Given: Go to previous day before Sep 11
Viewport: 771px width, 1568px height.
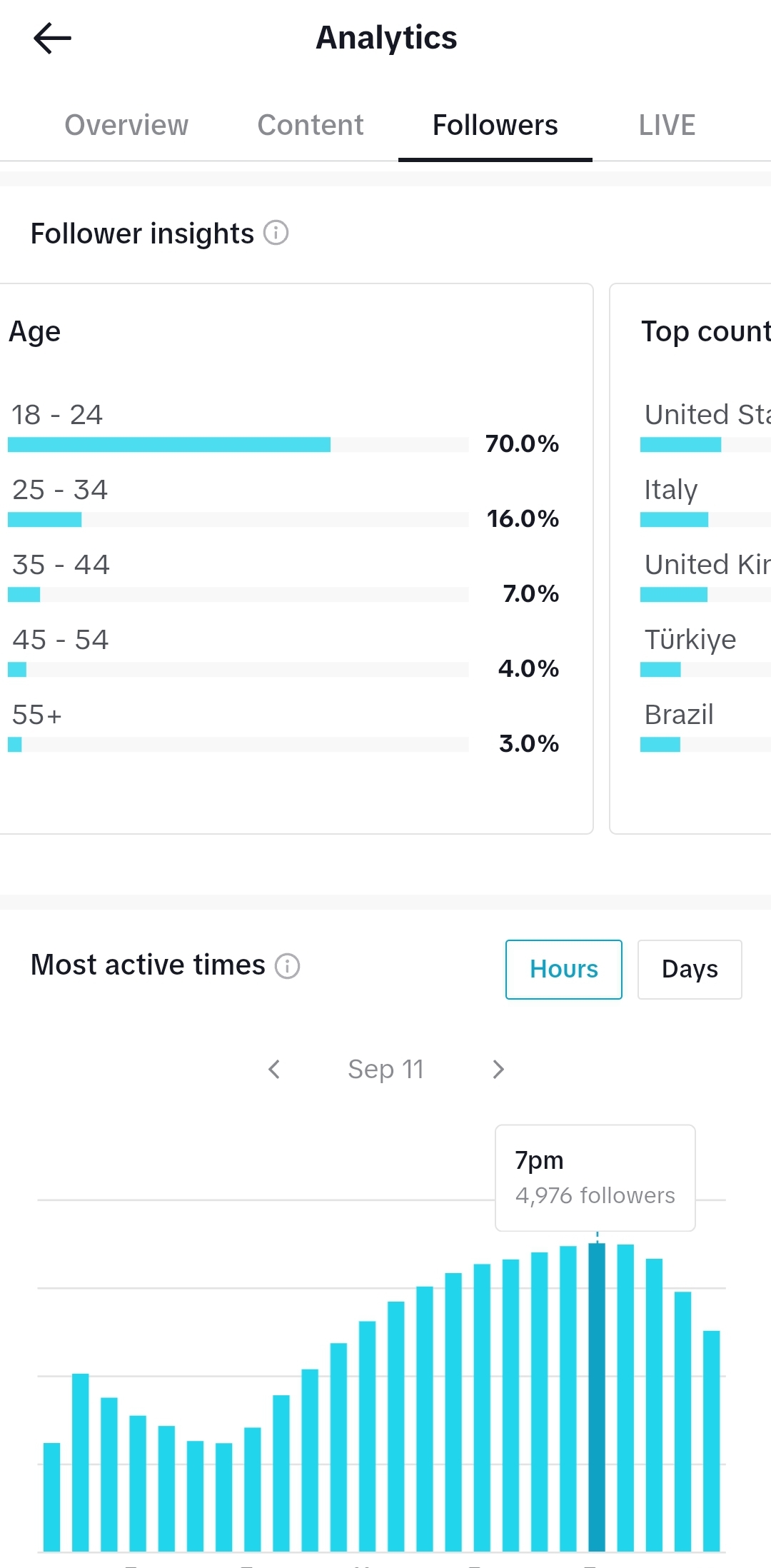Looking at the screenshot, I should tap(274, 1069).
